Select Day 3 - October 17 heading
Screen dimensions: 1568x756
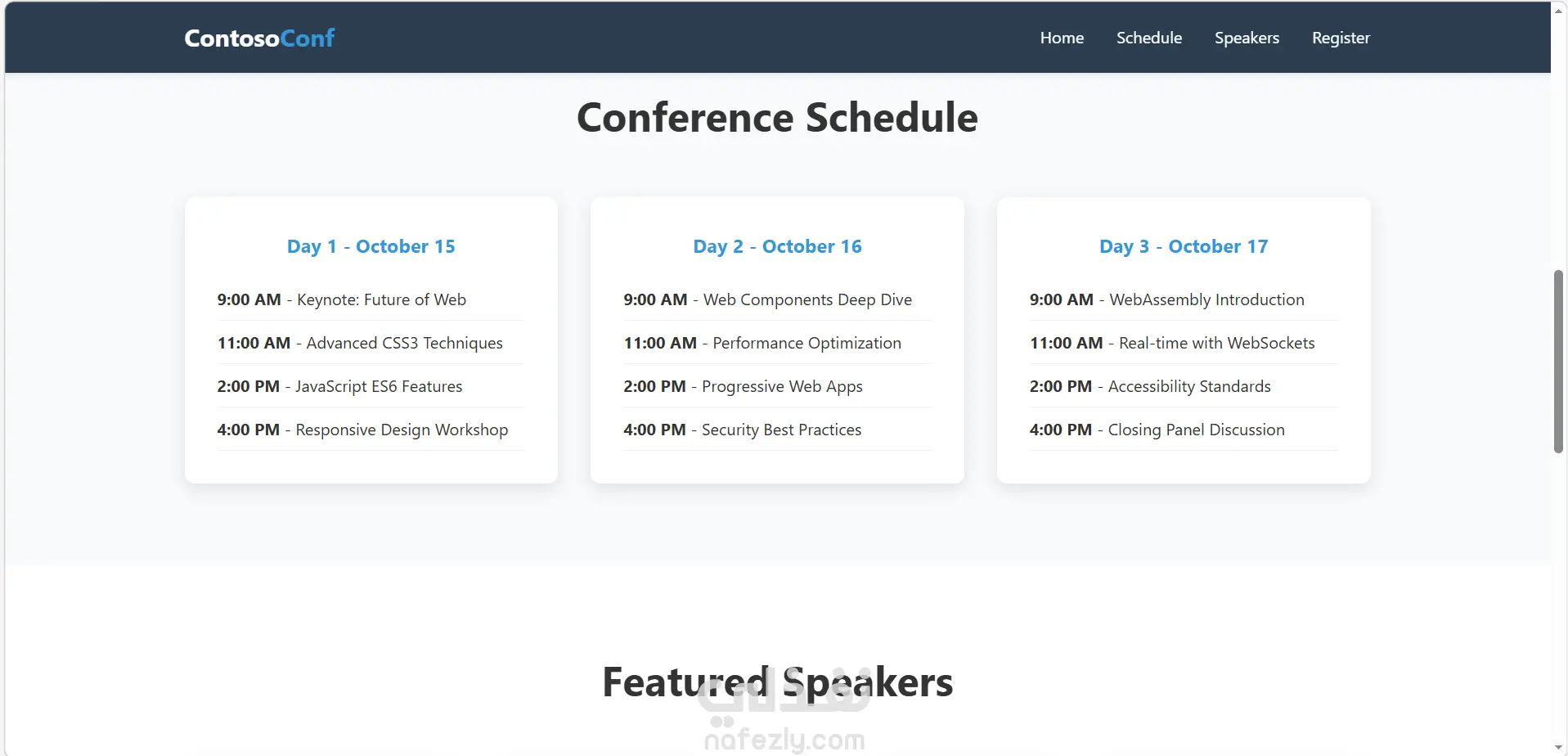(1184, 246)
